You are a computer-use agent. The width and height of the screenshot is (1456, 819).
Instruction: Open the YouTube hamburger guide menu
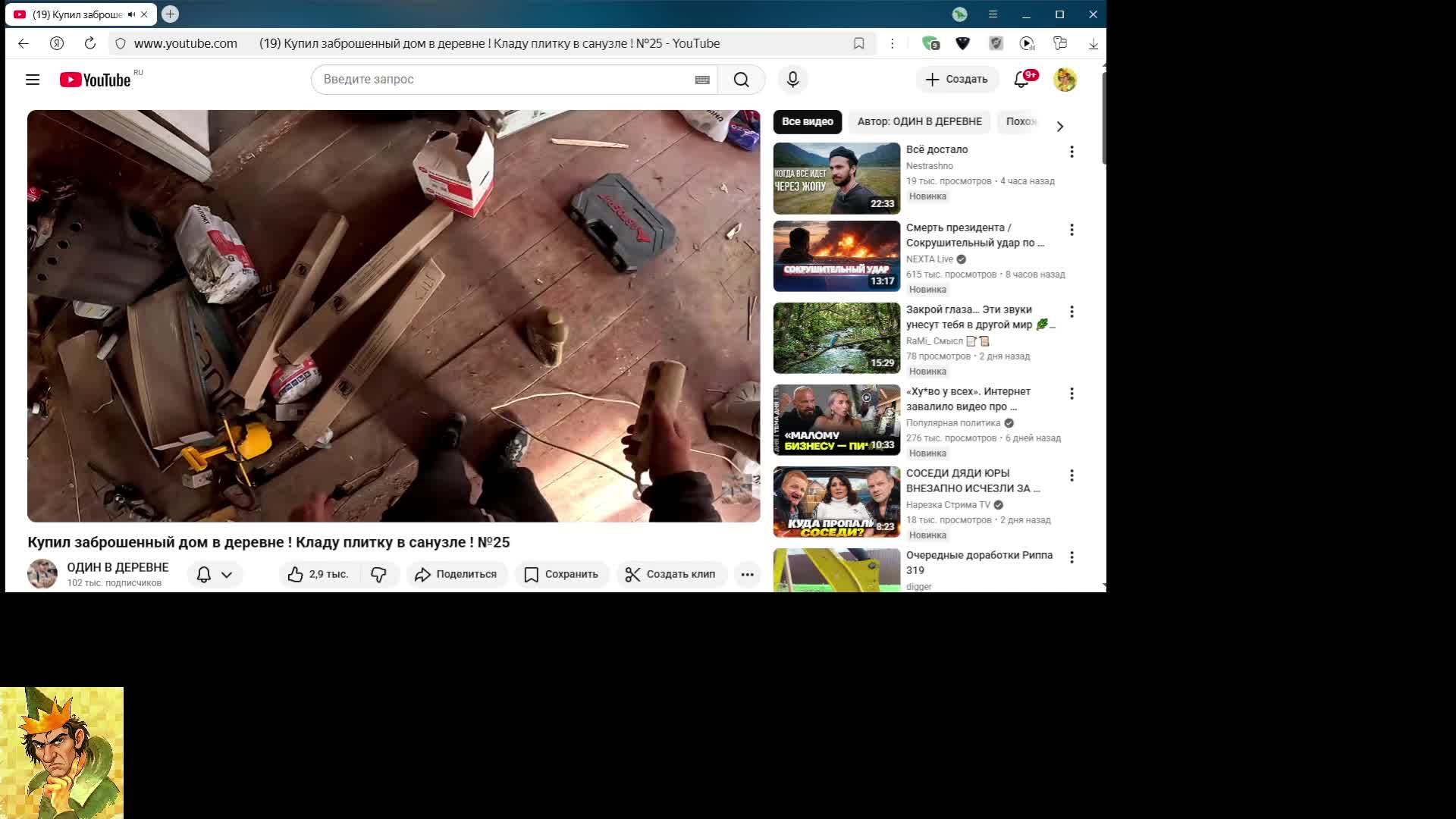click(x=33, y=80)
